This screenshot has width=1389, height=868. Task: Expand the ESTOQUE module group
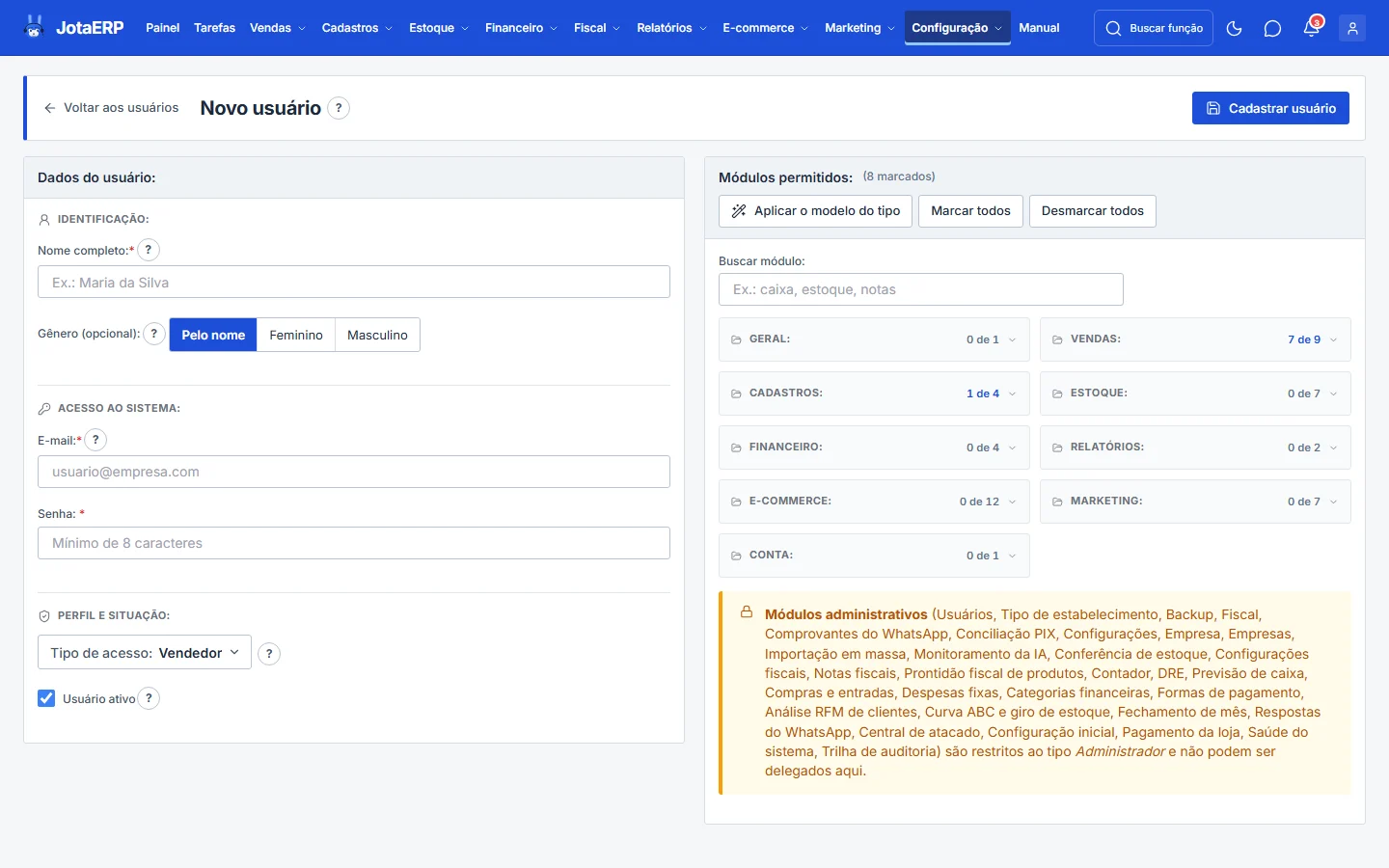1195,393
